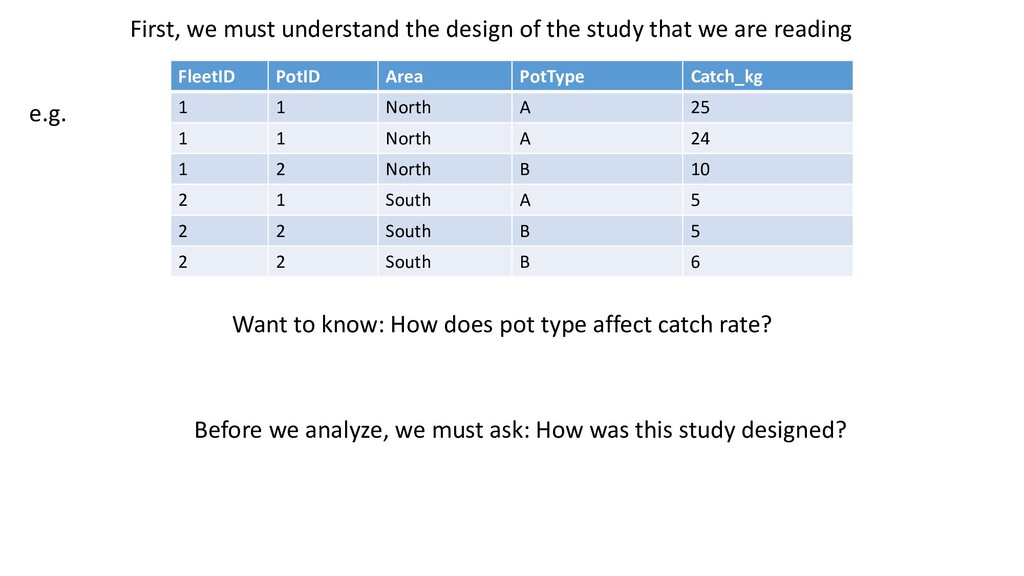1024x576 pixels.
Task: Click the PotID column header
Action: pos(323,76)
